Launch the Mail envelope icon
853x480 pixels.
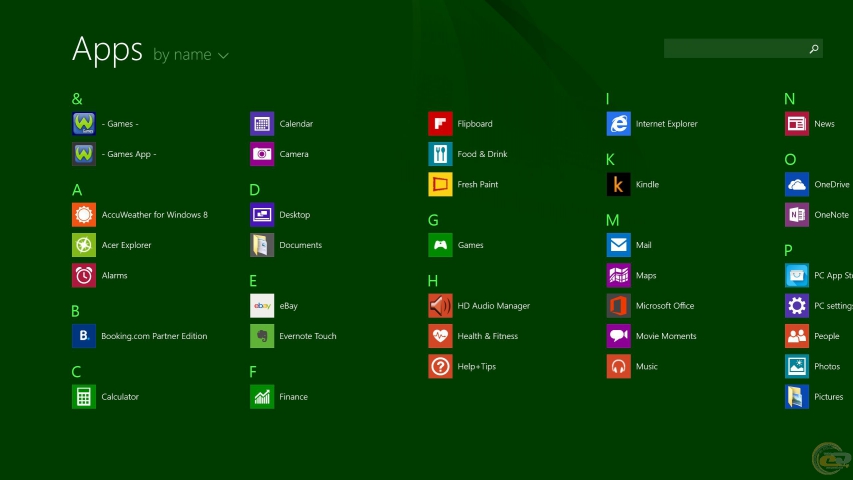[x=619, y=245]
